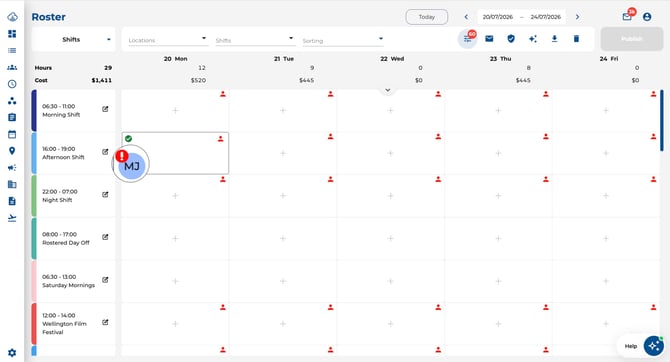Click the Morning Shift label

(61, 115)
